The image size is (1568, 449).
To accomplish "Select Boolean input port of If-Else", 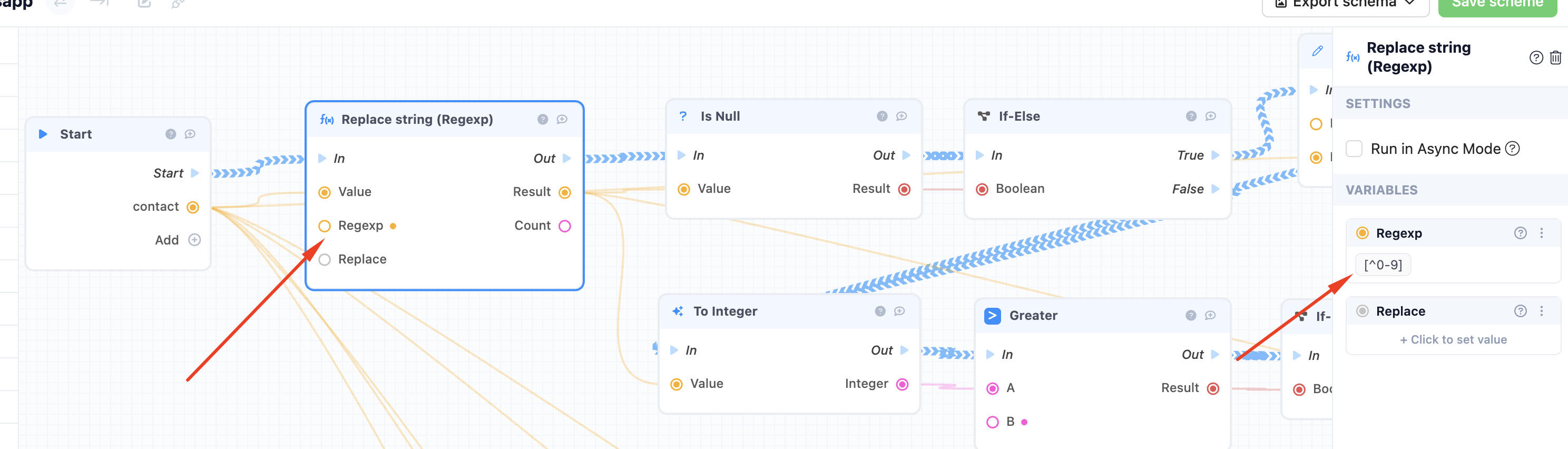I will pos(982,190).
